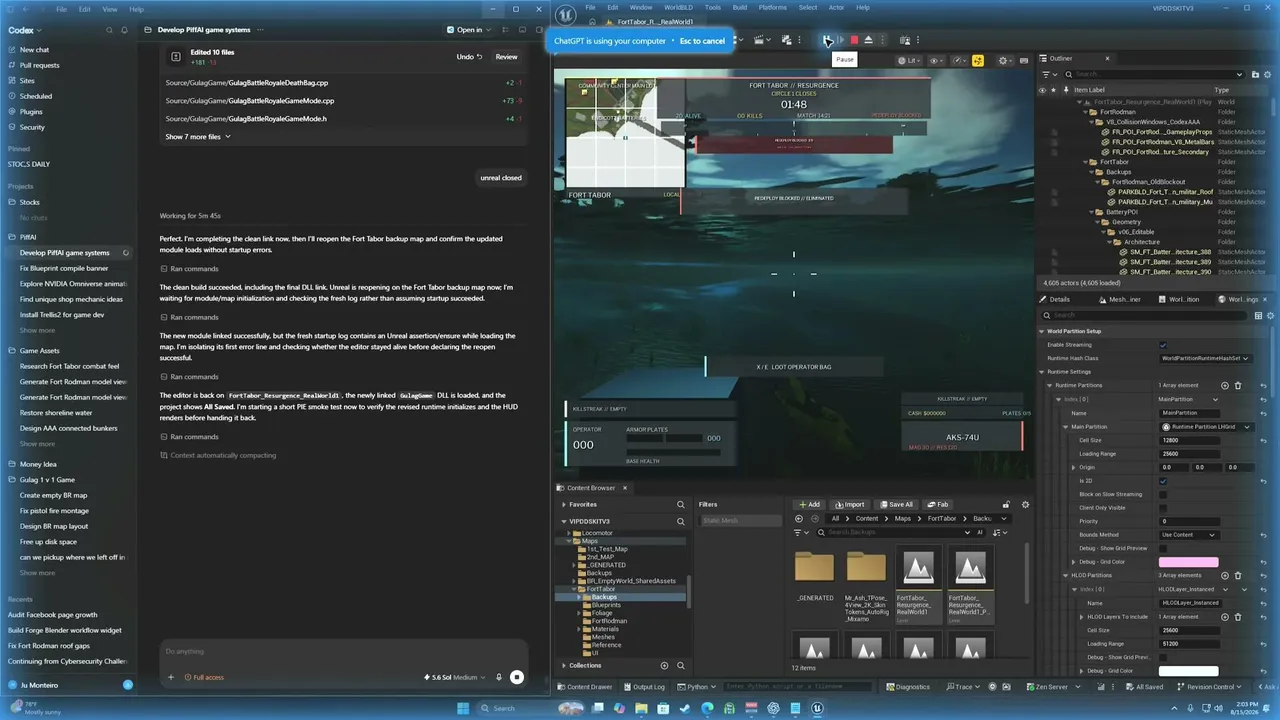
Task: Open the pink Main Partition grid color swatch
Action: [1189, 562]
